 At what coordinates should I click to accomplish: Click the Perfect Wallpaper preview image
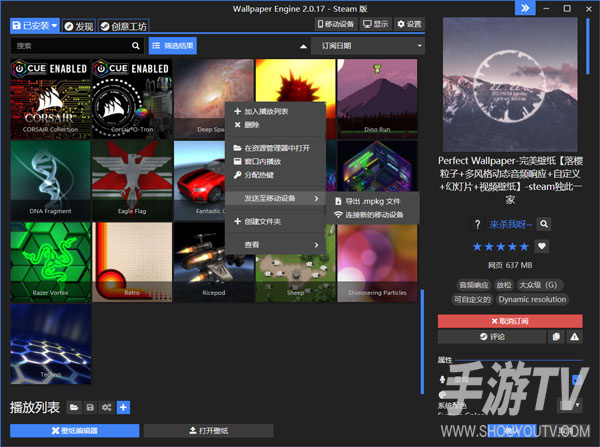[510, 84]
